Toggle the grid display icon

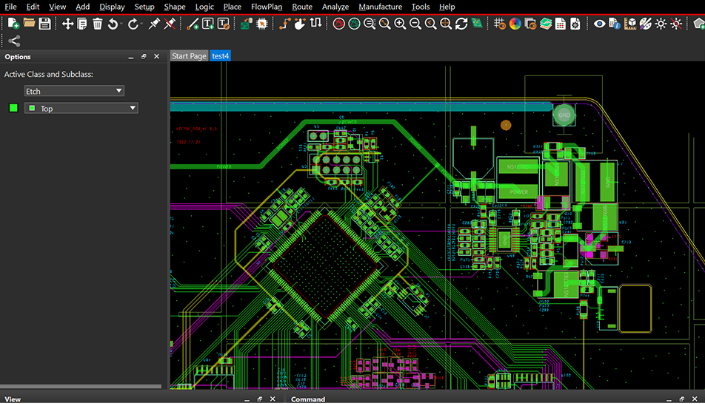(x=500, y=24)
